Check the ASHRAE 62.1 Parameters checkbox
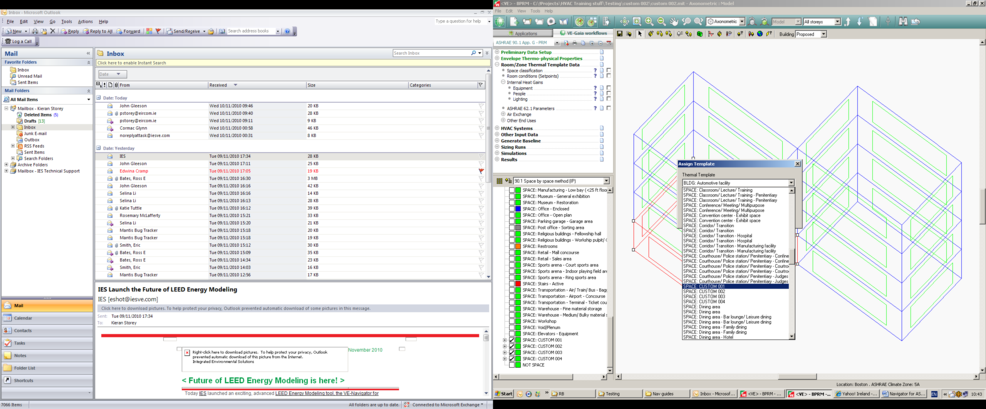This screenshot has width=986, height=409. tap(609, 108)
